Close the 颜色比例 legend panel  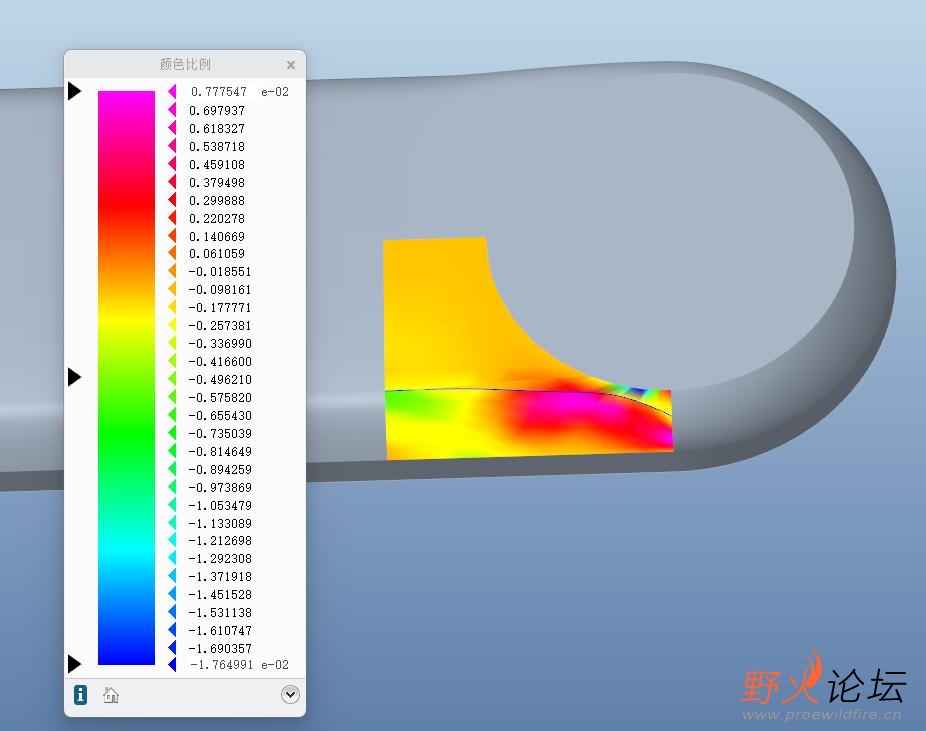point(291,65)
